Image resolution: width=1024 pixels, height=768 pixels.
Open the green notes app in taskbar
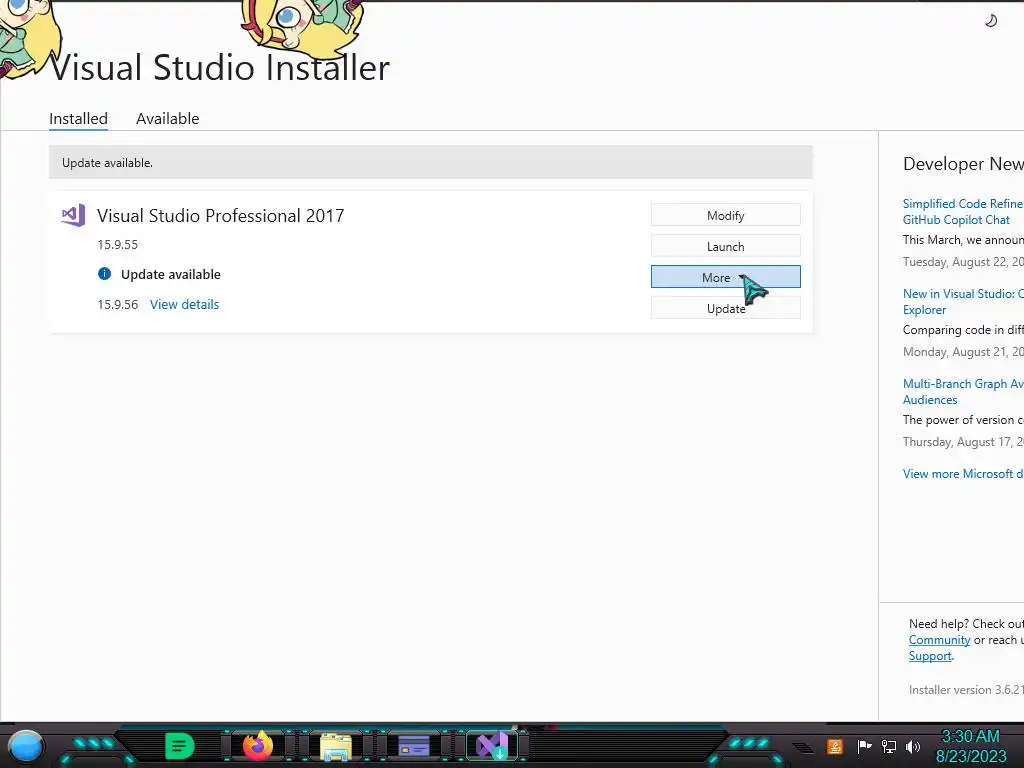tap(179, 746)
